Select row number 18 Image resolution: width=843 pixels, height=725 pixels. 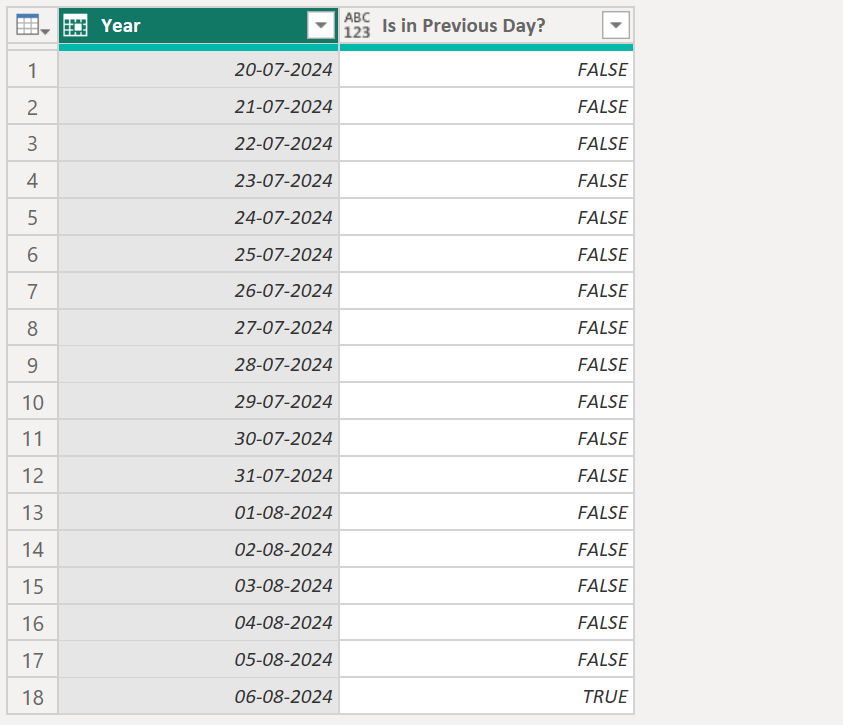click(x=32, y=696)
